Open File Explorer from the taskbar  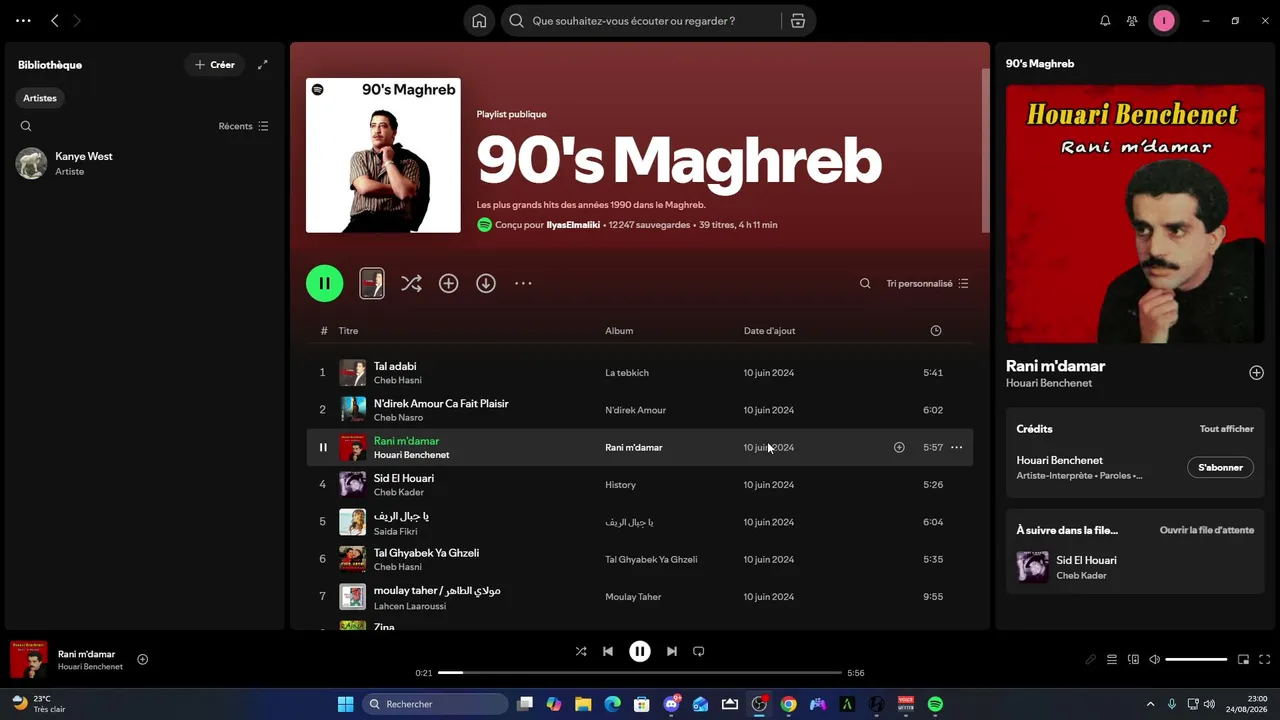coord(583,704)
